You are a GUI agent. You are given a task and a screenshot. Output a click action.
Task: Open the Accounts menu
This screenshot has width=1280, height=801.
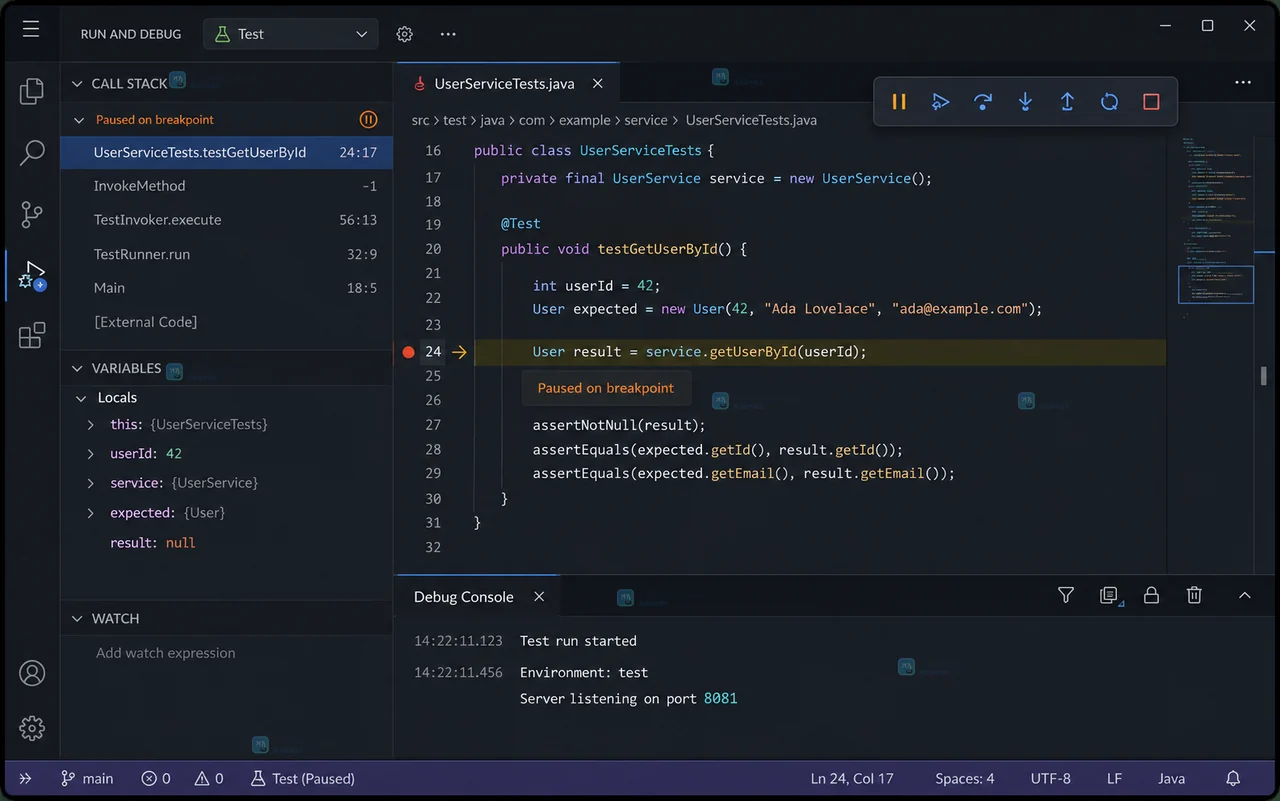pos(32,673)
